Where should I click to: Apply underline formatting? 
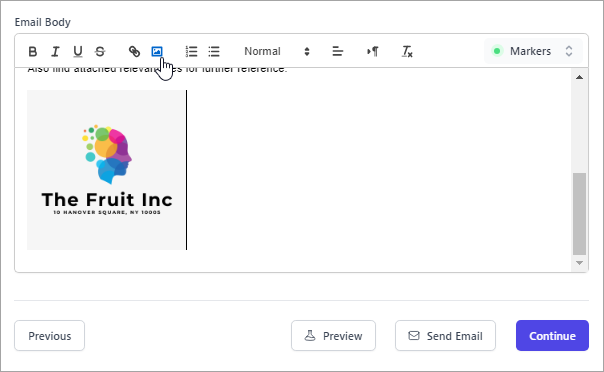(77, 51)
